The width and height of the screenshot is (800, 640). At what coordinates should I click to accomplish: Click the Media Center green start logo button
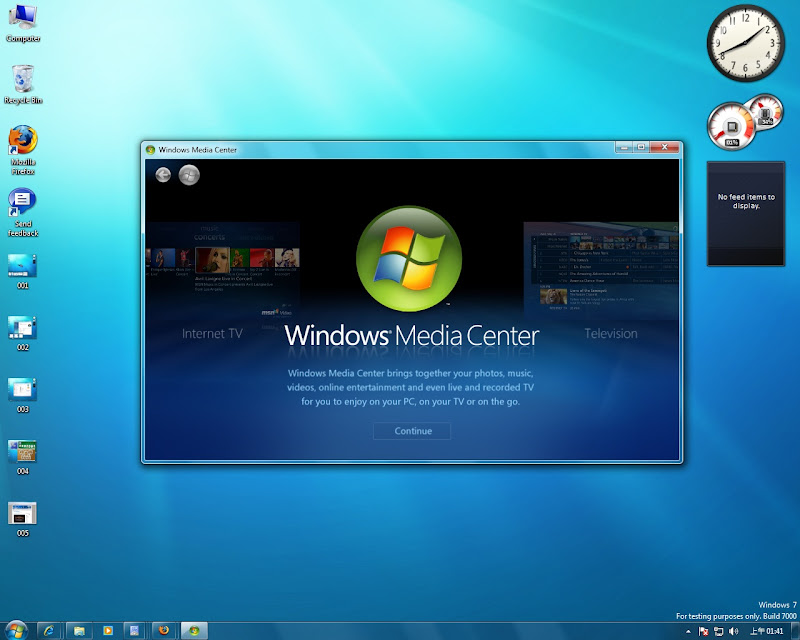click(189, 175)
